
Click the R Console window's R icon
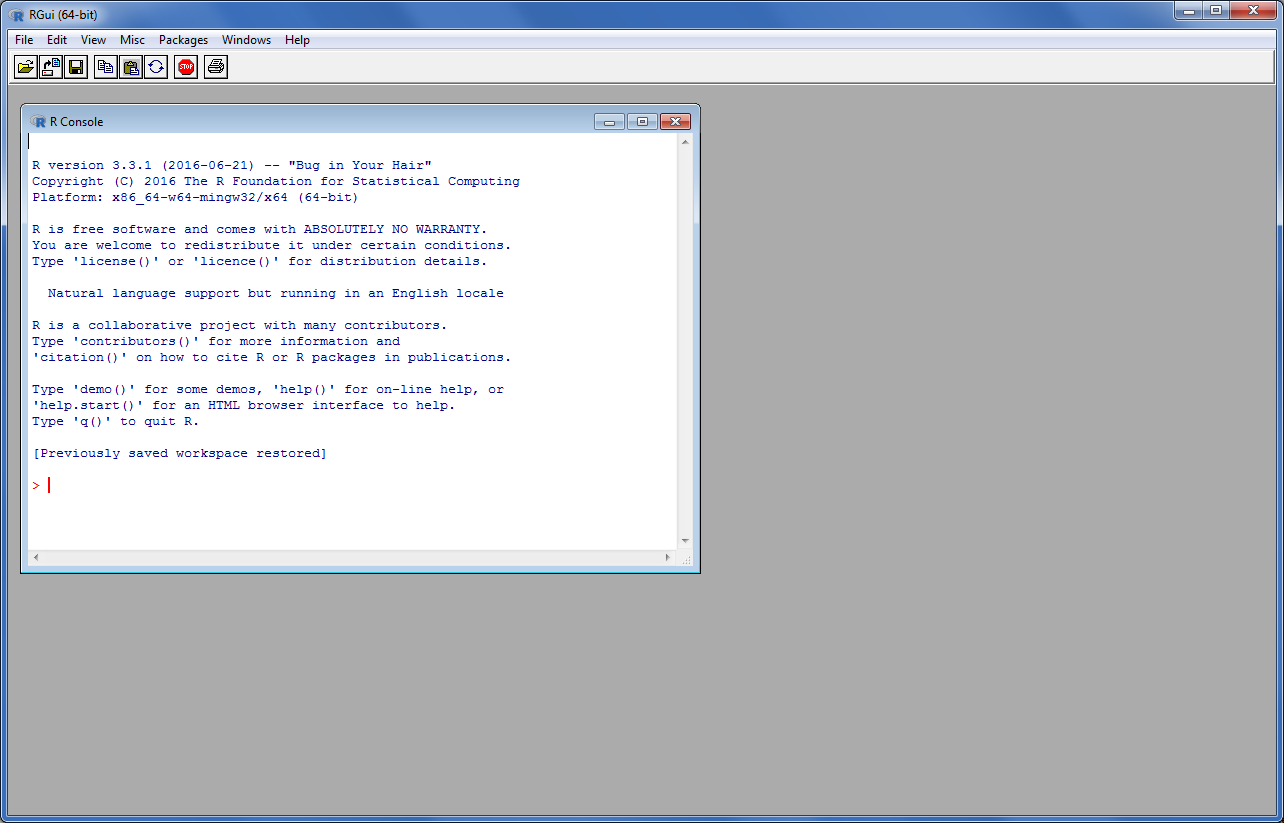[39, 122]
